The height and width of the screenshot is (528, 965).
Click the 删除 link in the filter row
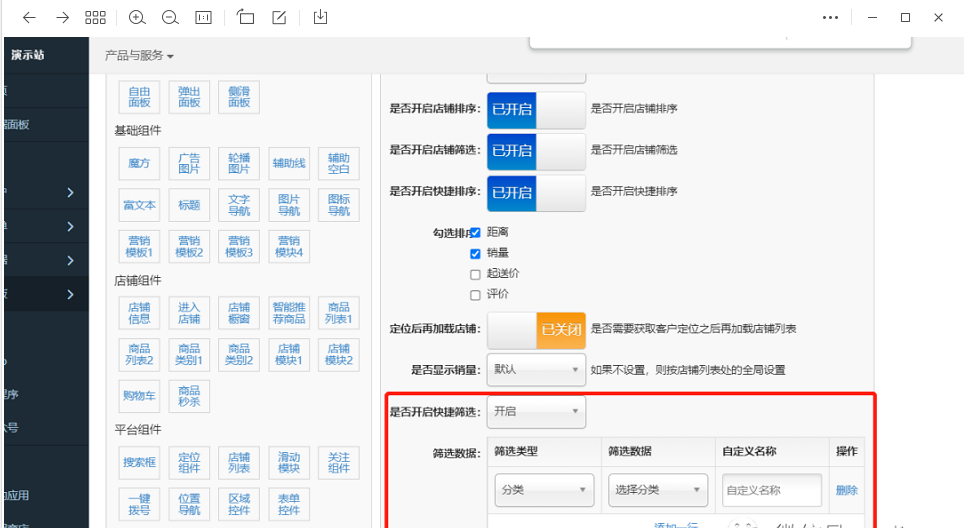coord(846,490)
